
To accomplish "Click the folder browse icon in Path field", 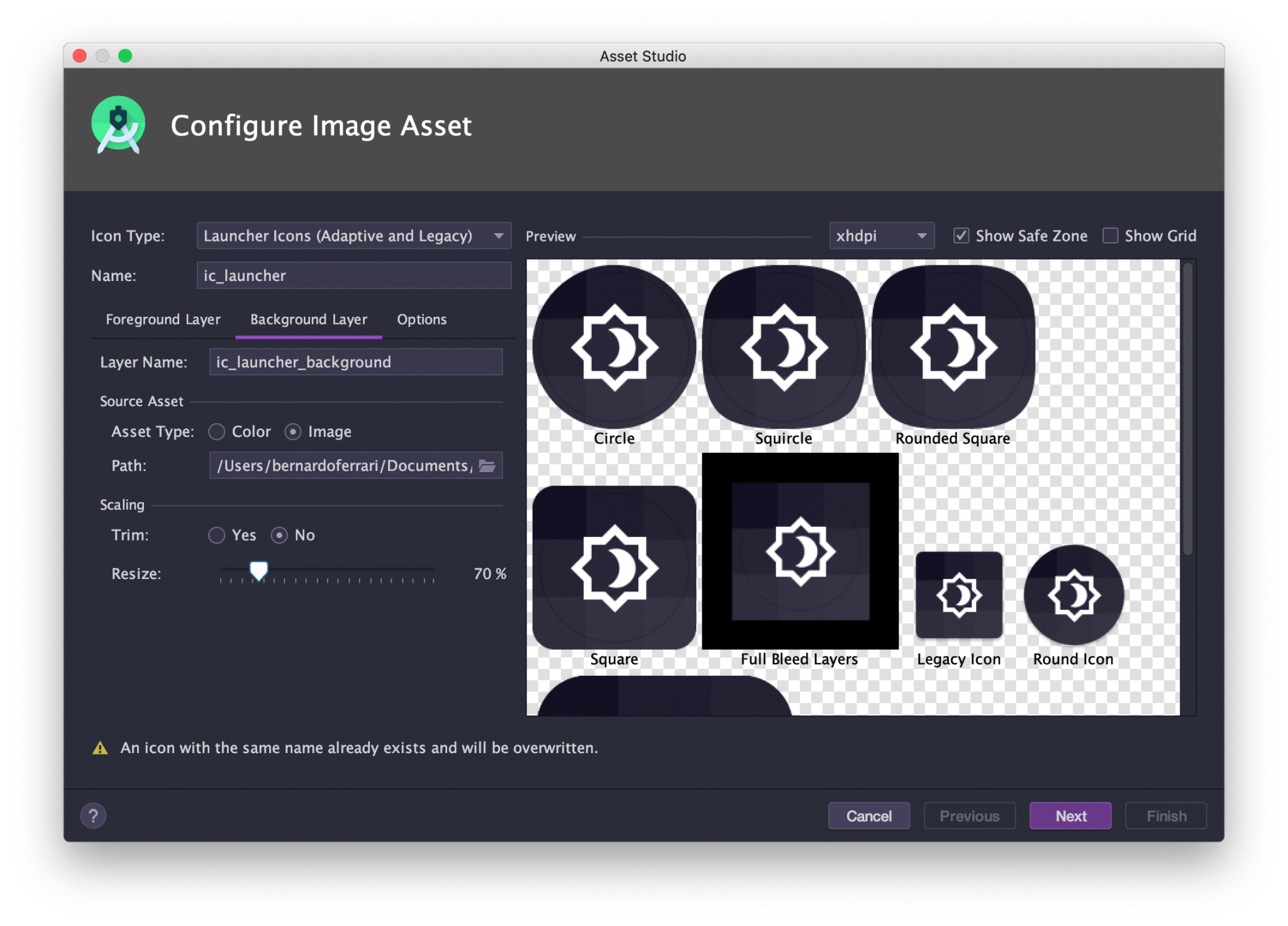I will (487, 466).
